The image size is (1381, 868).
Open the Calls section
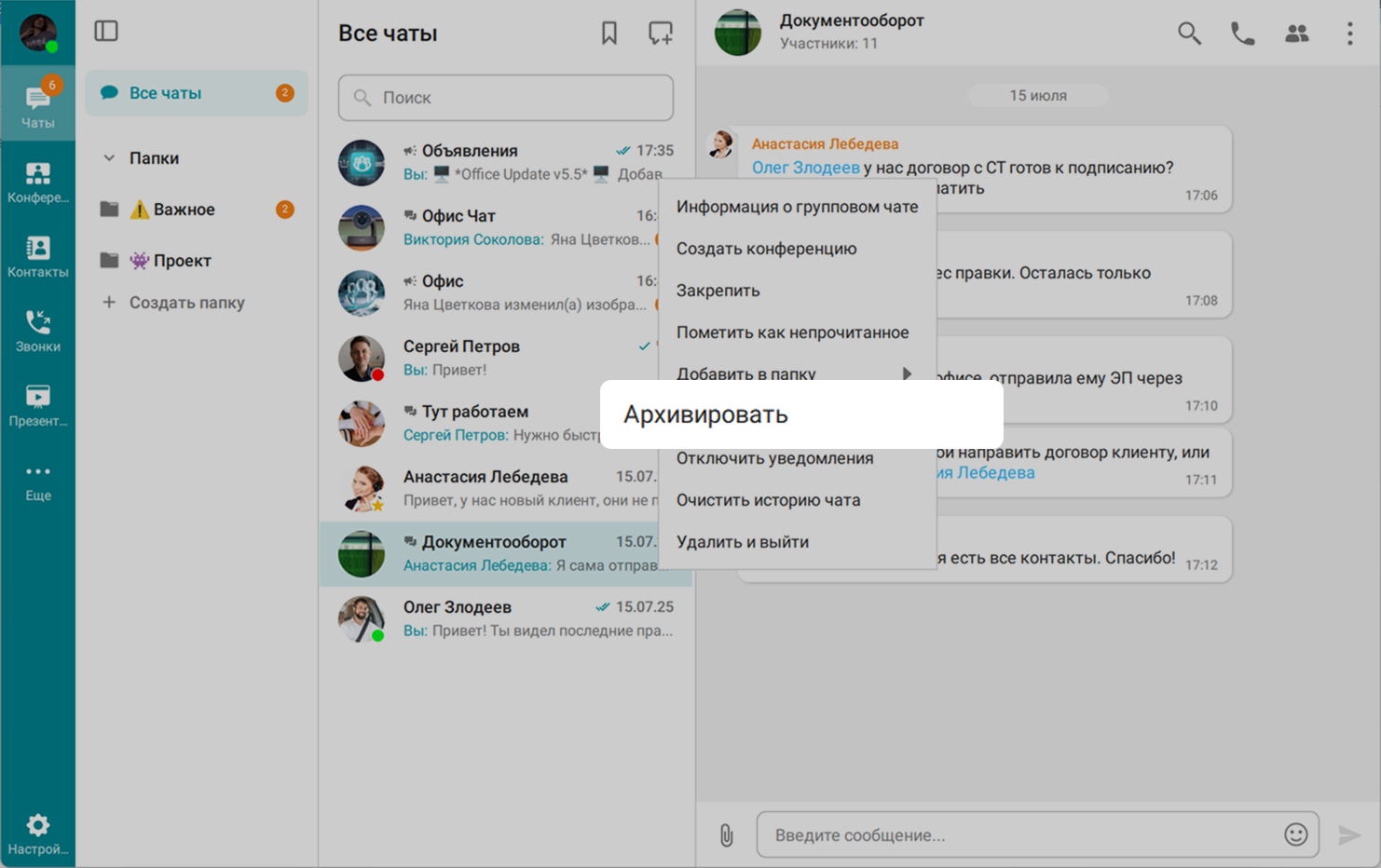point(37,331)
